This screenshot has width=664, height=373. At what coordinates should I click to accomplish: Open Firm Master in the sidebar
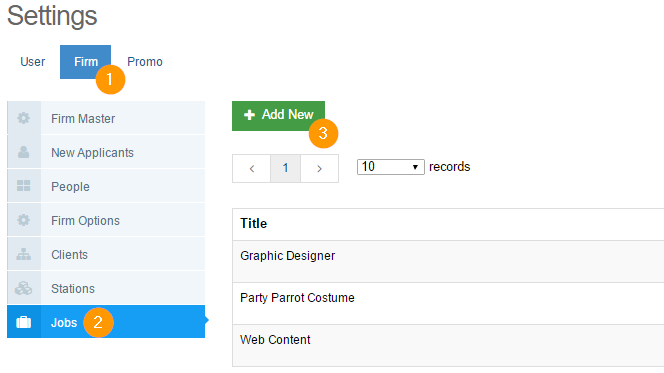click(106, 118)
